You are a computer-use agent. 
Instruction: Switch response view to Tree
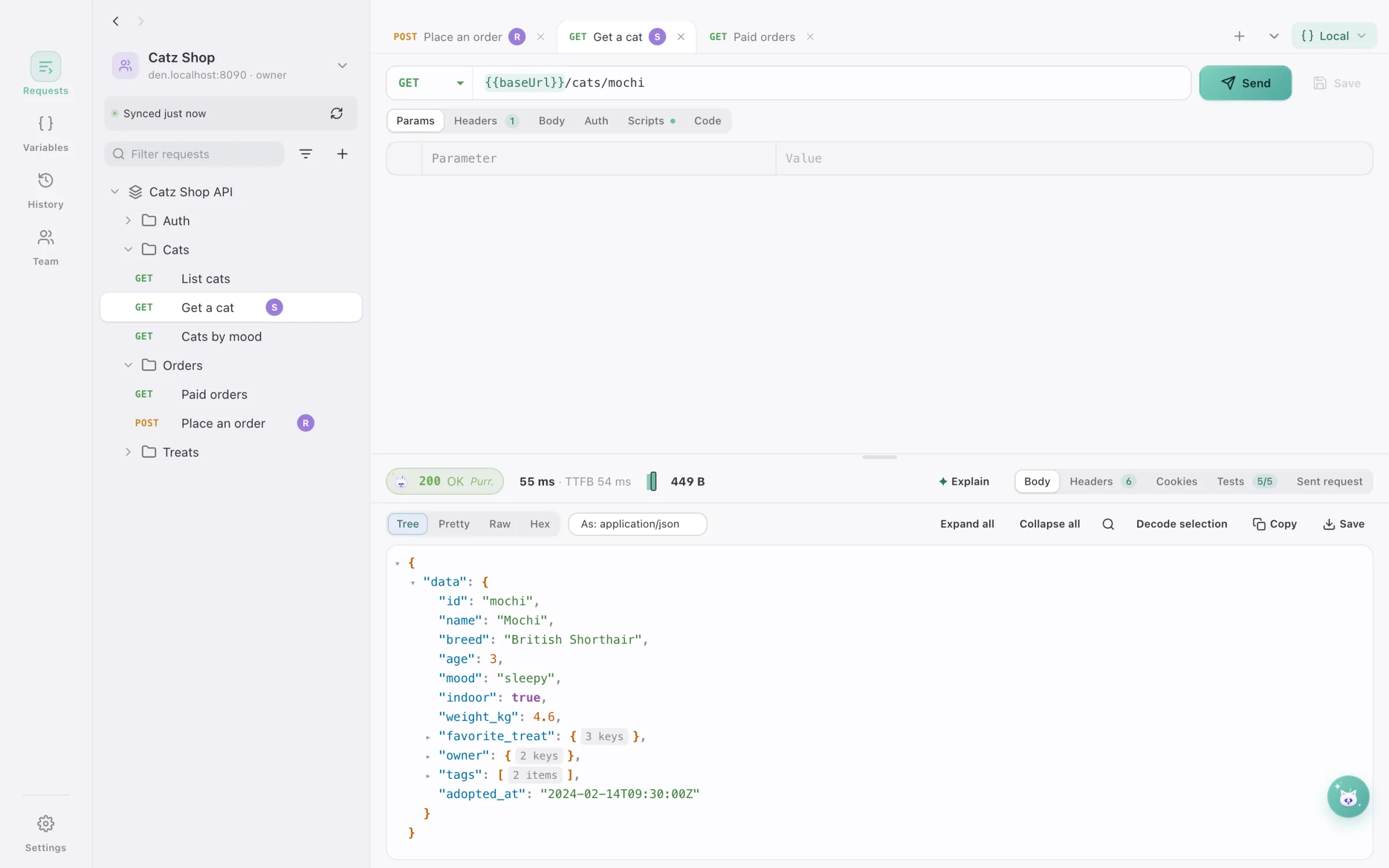pos(407,524)
